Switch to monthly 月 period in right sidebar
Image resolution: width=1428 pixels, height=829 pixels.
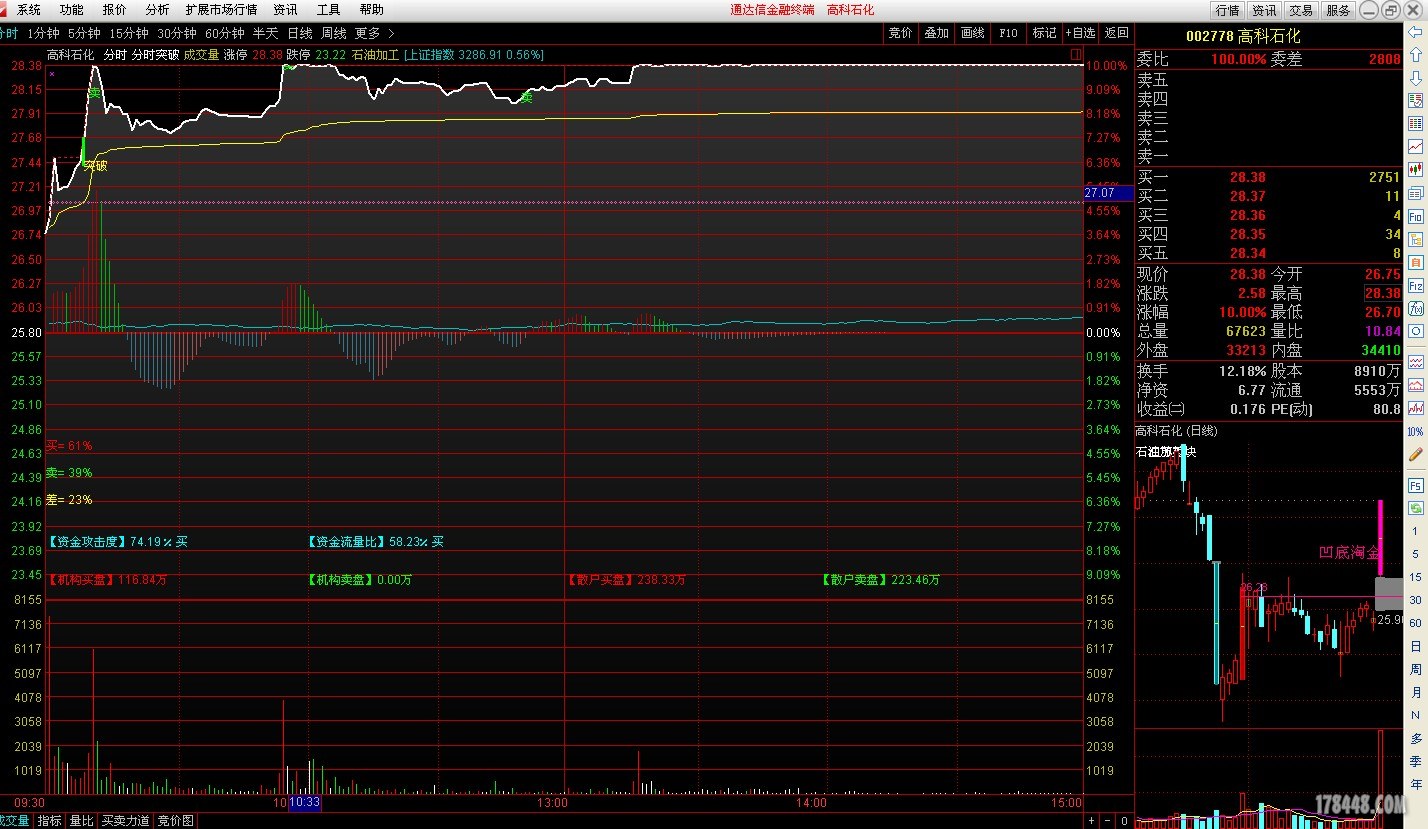click(1415, 692)
